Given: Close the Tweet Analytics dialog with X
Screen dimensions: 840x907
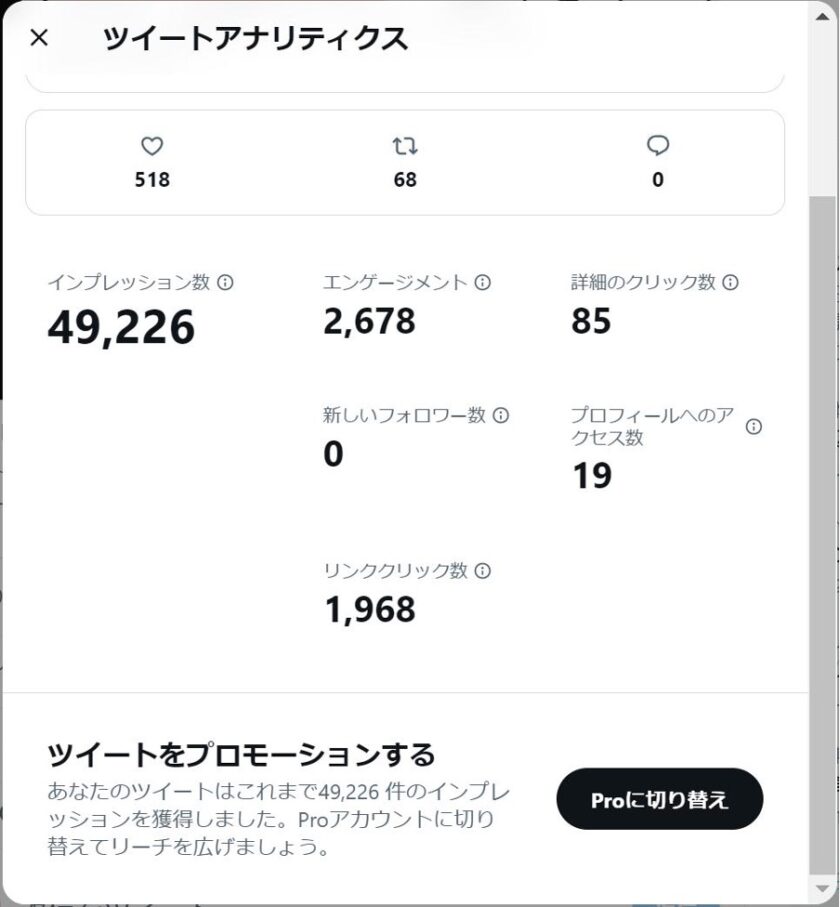Looking at the screenshot, I should point(39,38).
